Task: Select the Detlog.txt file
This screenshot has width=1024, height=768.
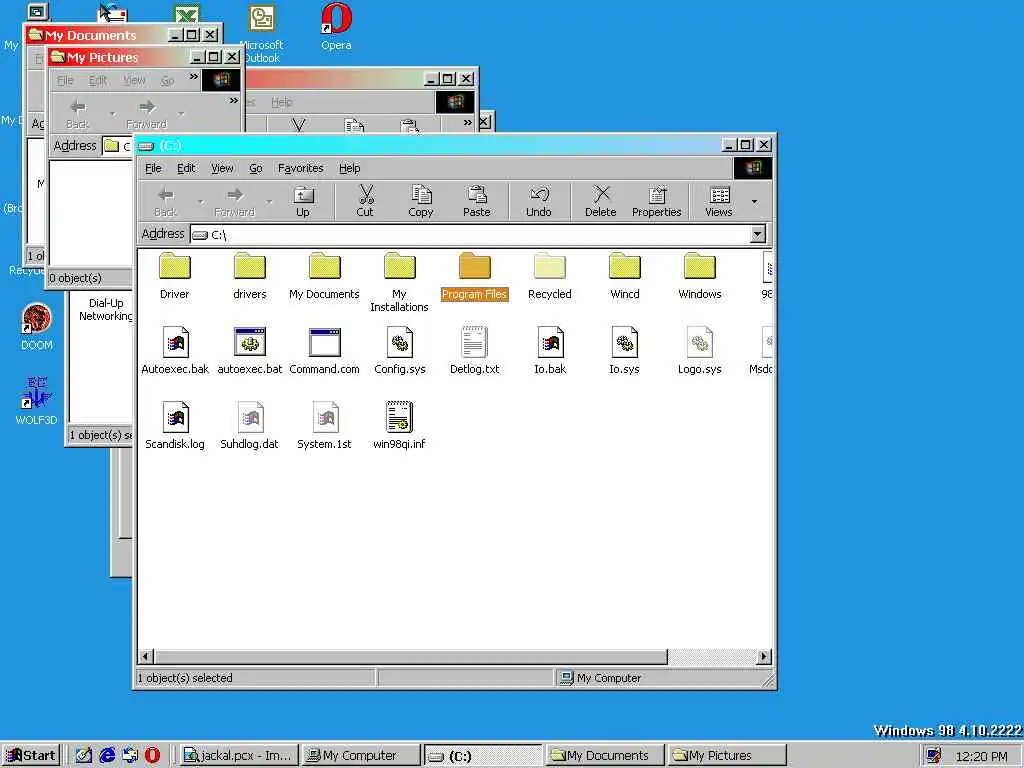Action: [474, 351]
